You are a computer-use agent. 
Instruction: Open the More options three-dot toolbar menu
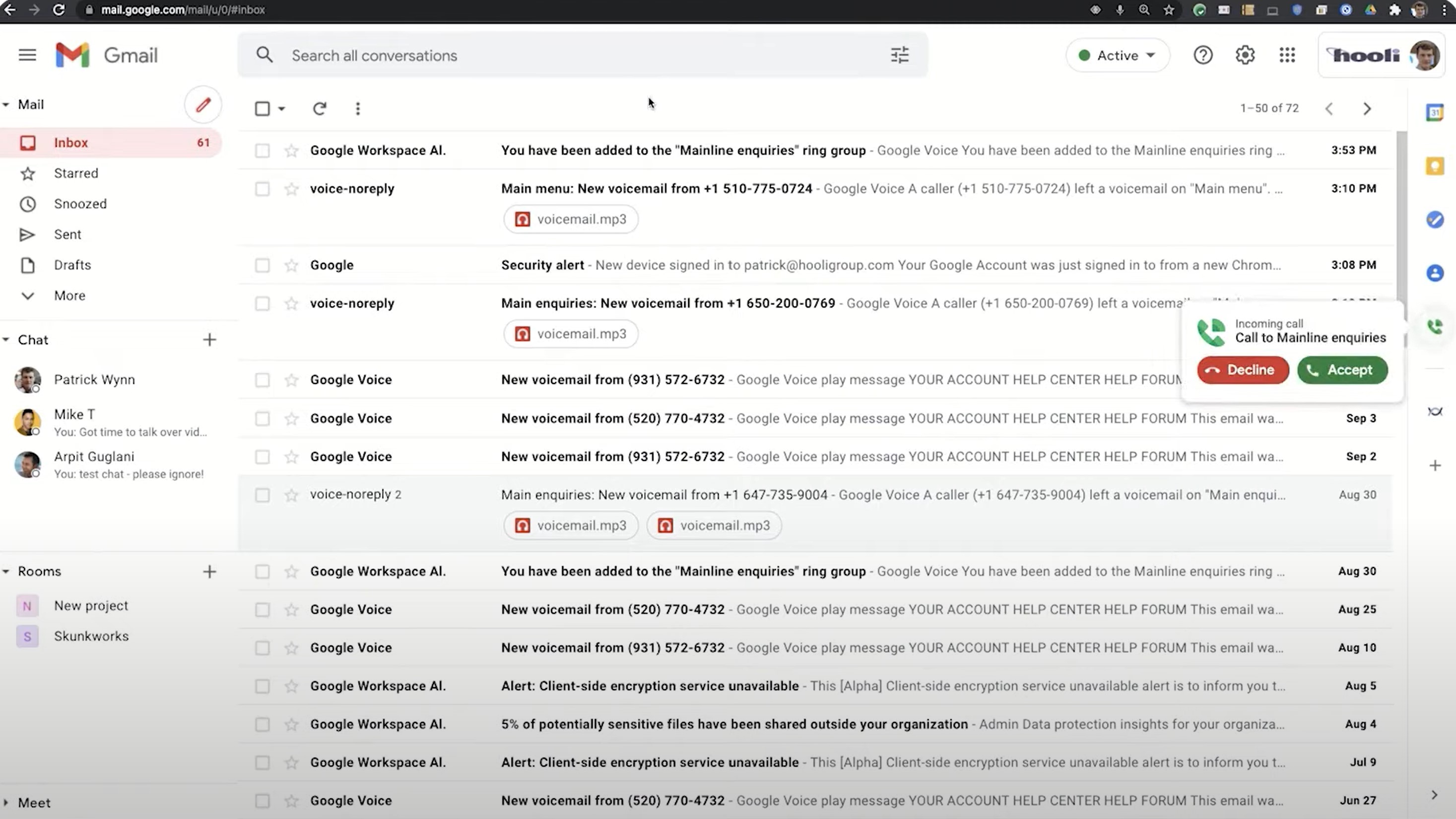pyautogui.click(x=357, y=108)
